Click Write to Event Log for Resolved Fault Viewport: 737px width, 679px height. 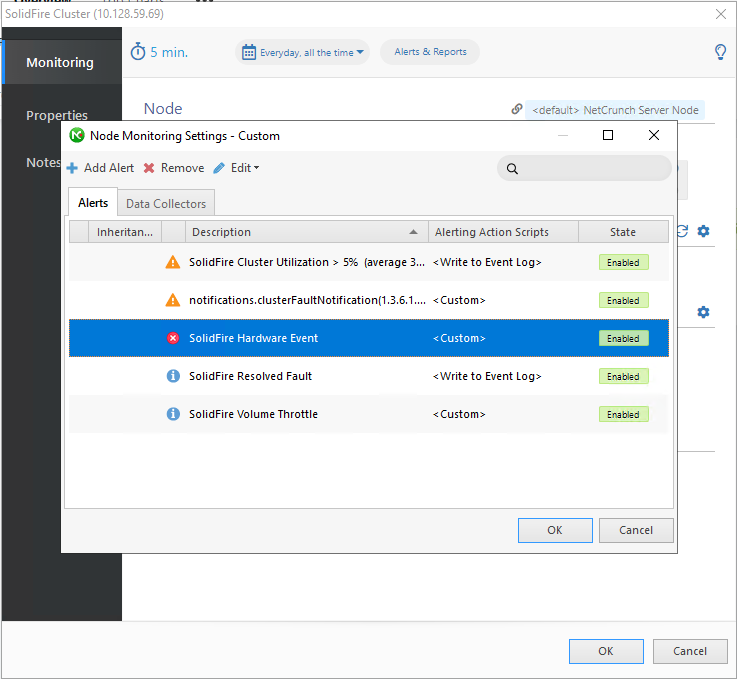[487, 376]
